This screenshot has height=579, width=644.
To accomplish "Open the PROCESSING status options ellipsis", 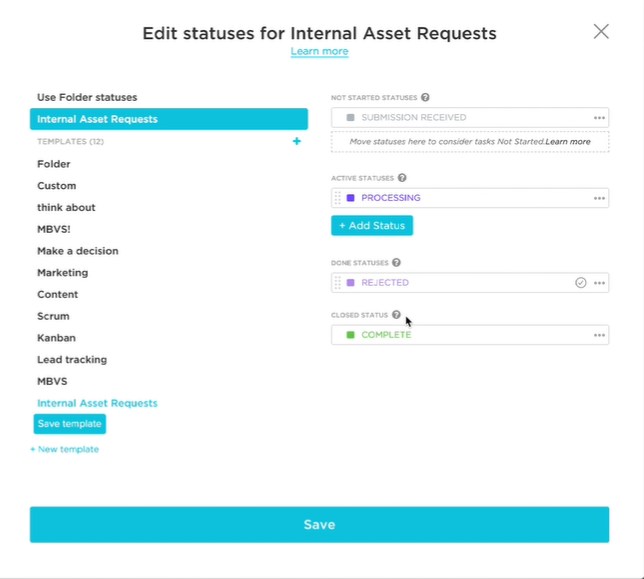I will click(x=599, y=198).
